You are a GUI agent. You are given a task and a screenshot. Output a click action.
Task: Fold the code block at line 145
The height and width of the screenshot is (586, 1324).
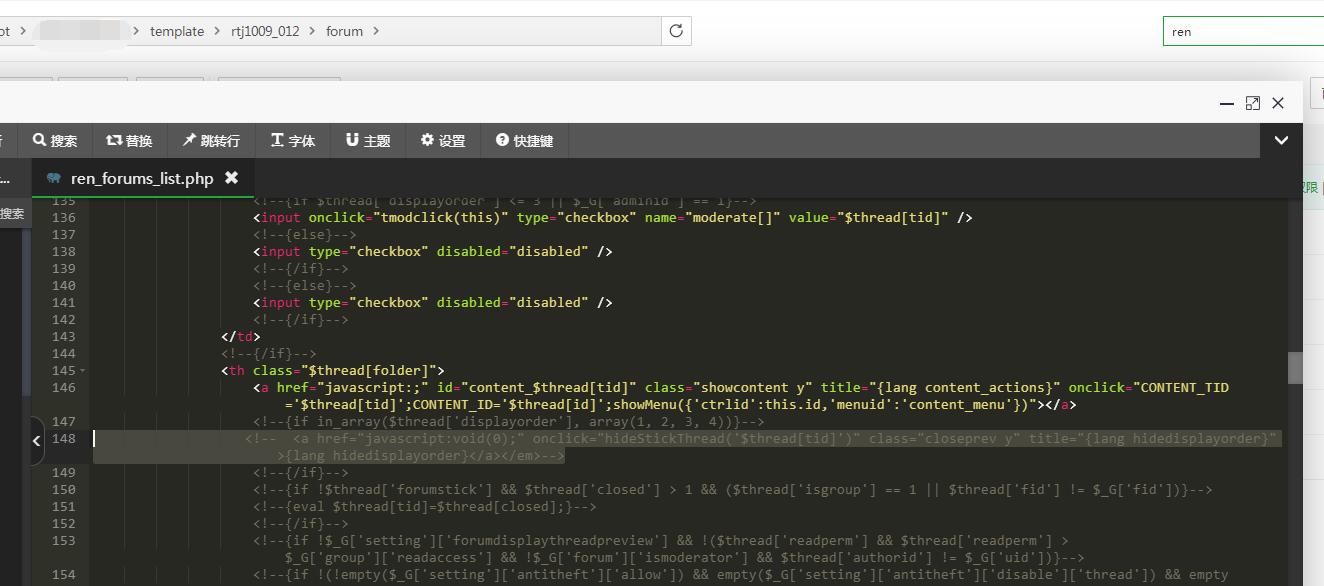coord(83,371)
